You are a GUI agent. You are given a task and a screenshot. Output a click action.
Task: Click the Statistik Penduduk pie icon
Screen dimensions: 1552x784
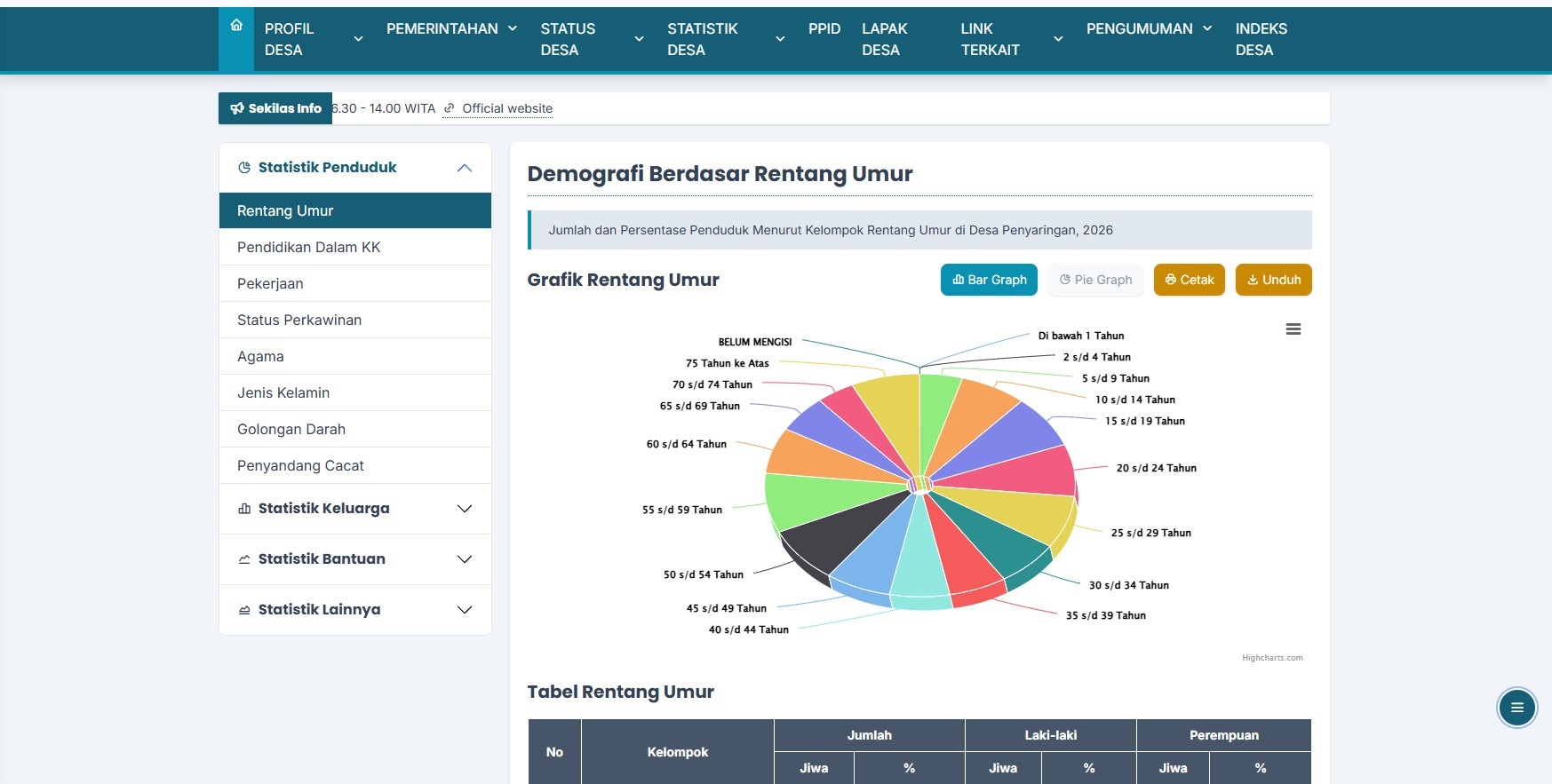click(x=244, y=168)
